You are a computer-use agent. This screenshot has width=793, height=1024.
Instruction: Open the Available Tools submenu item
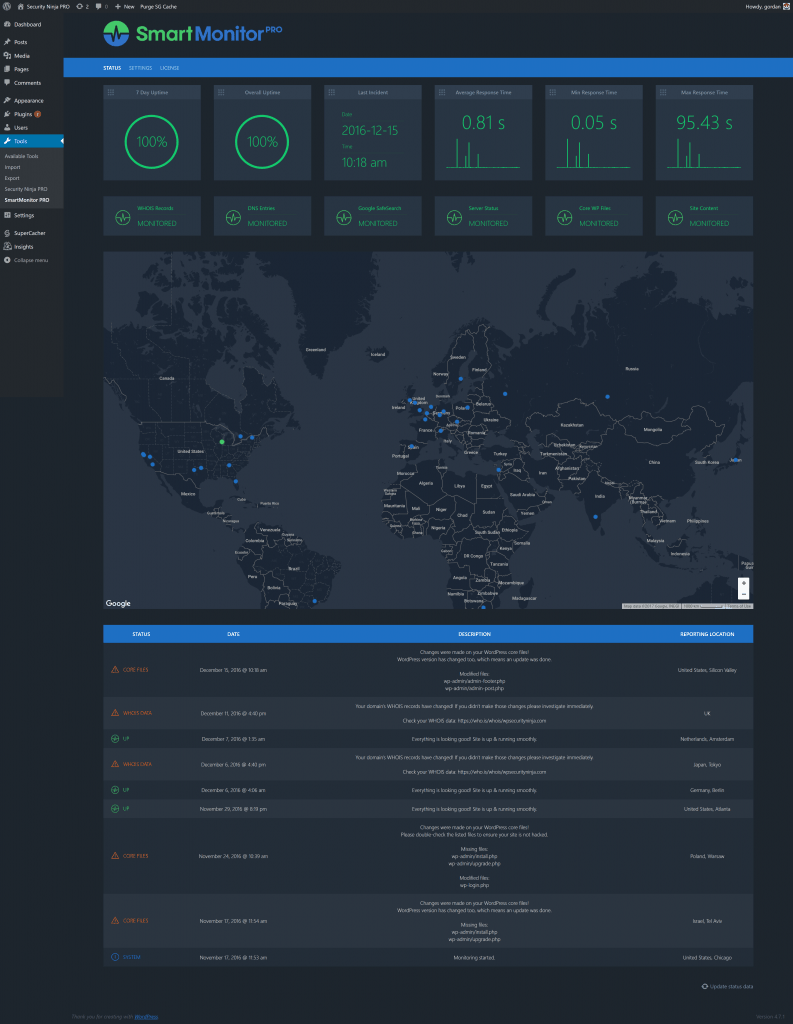point(22,156)
